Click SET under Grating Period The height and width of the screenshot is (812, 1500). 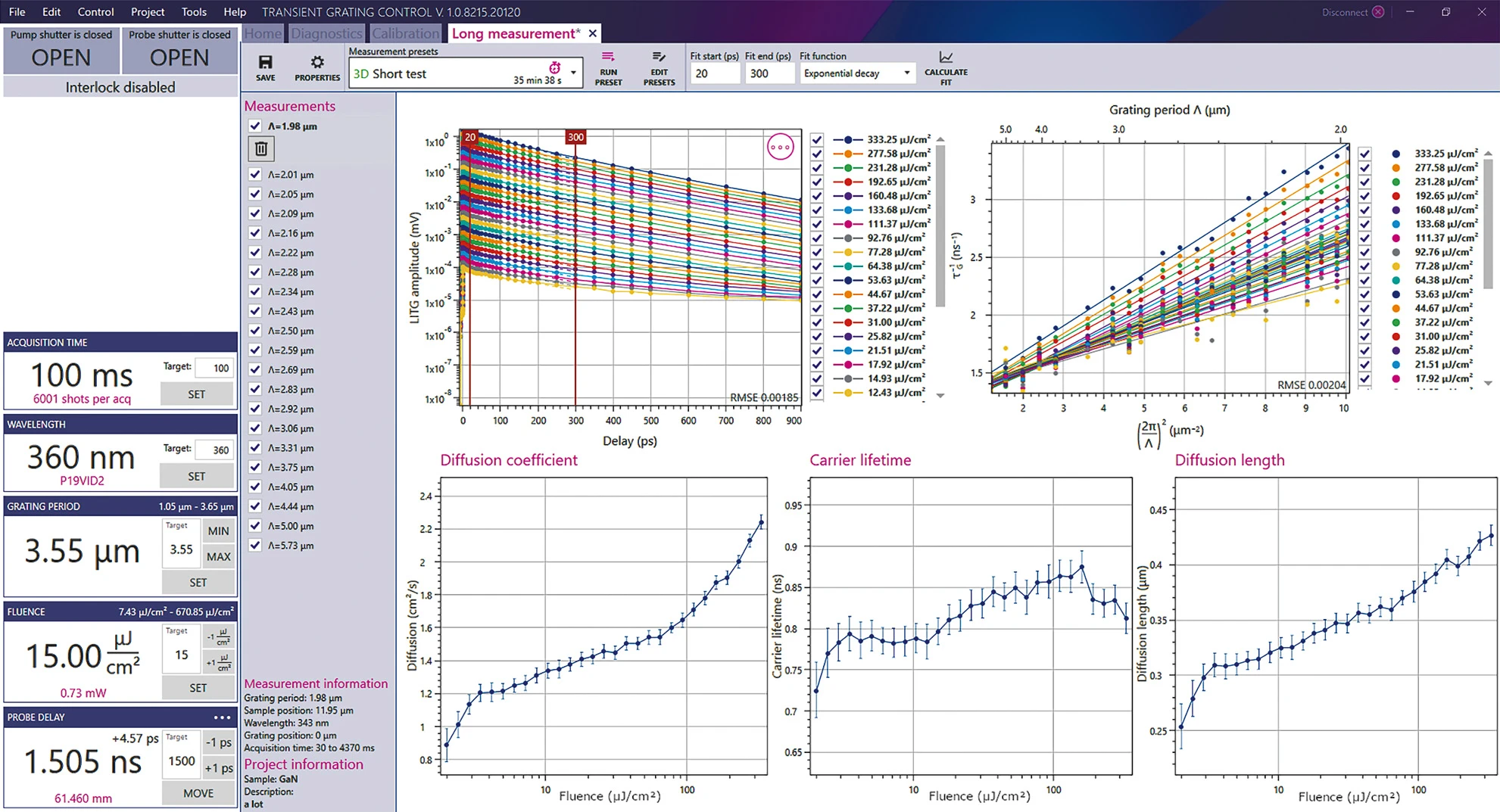pyautogui.click(x=198, y=583)
